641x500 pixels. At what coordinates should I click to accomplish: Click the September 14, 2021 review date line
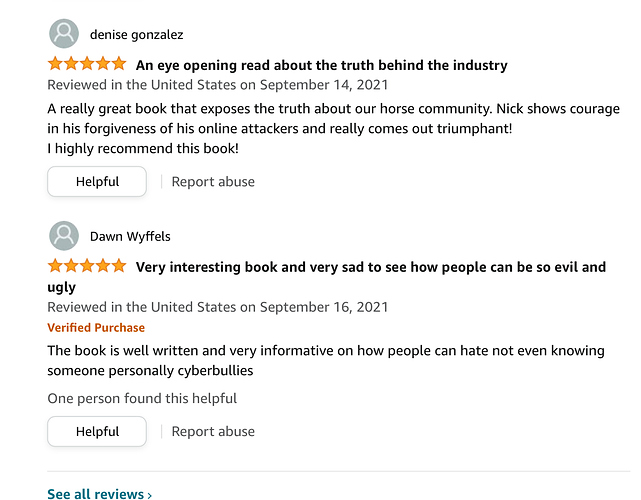click(x=217, y=85)
